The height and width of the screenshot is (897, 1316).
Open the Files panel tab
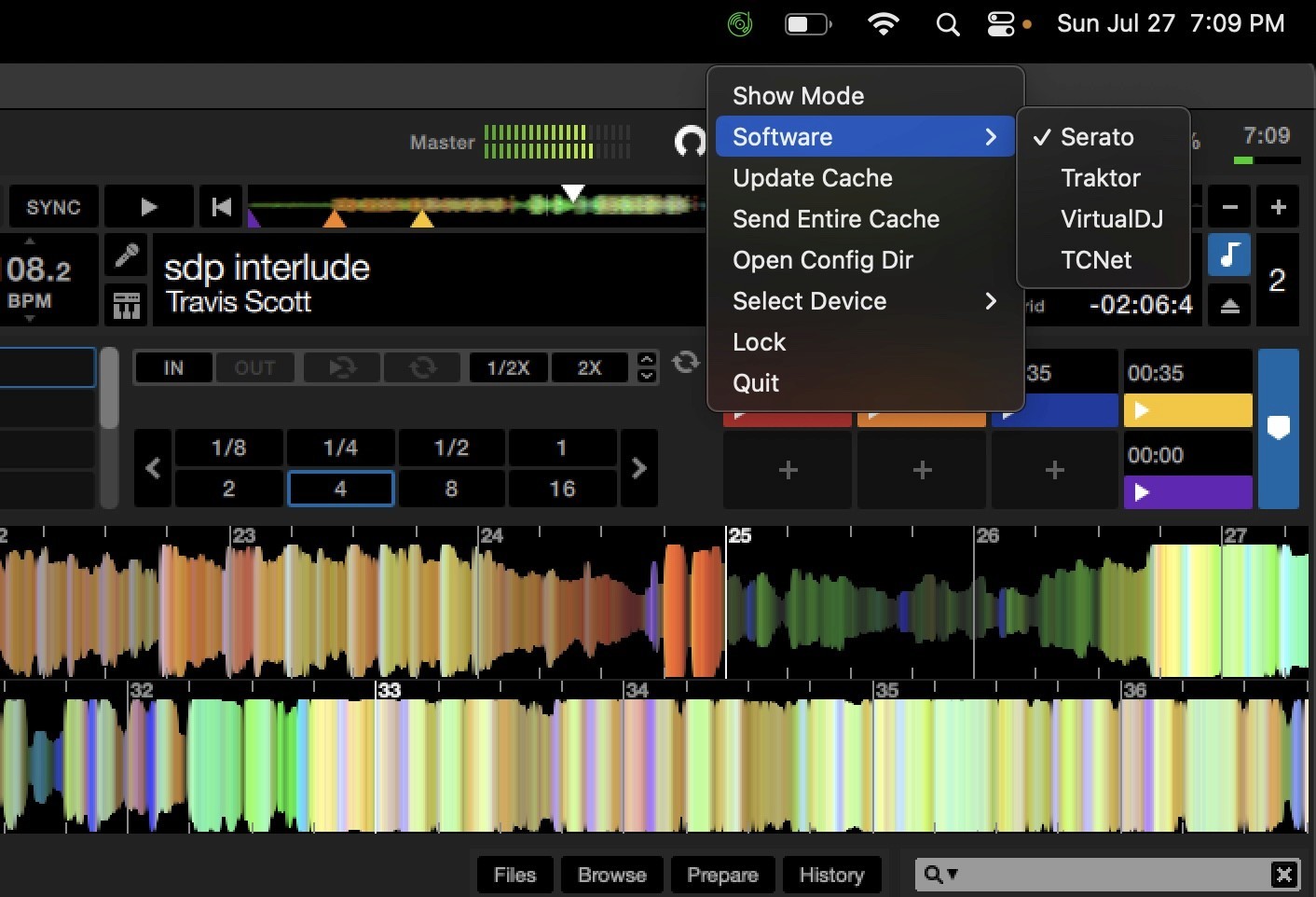click(x=514, y=875)
